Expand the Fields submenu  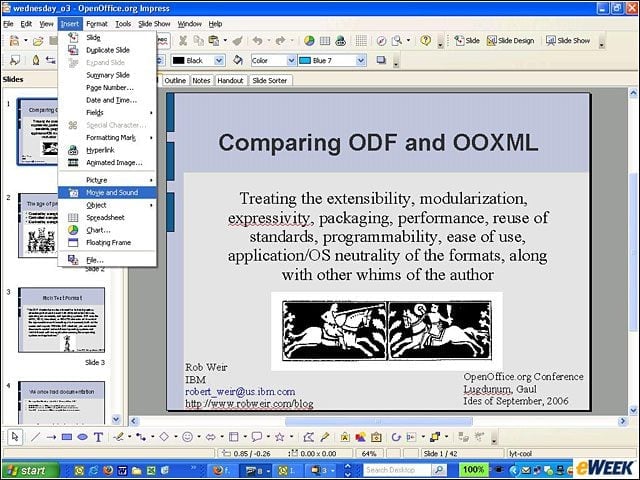pyautogui.click(x=107, y=113)
